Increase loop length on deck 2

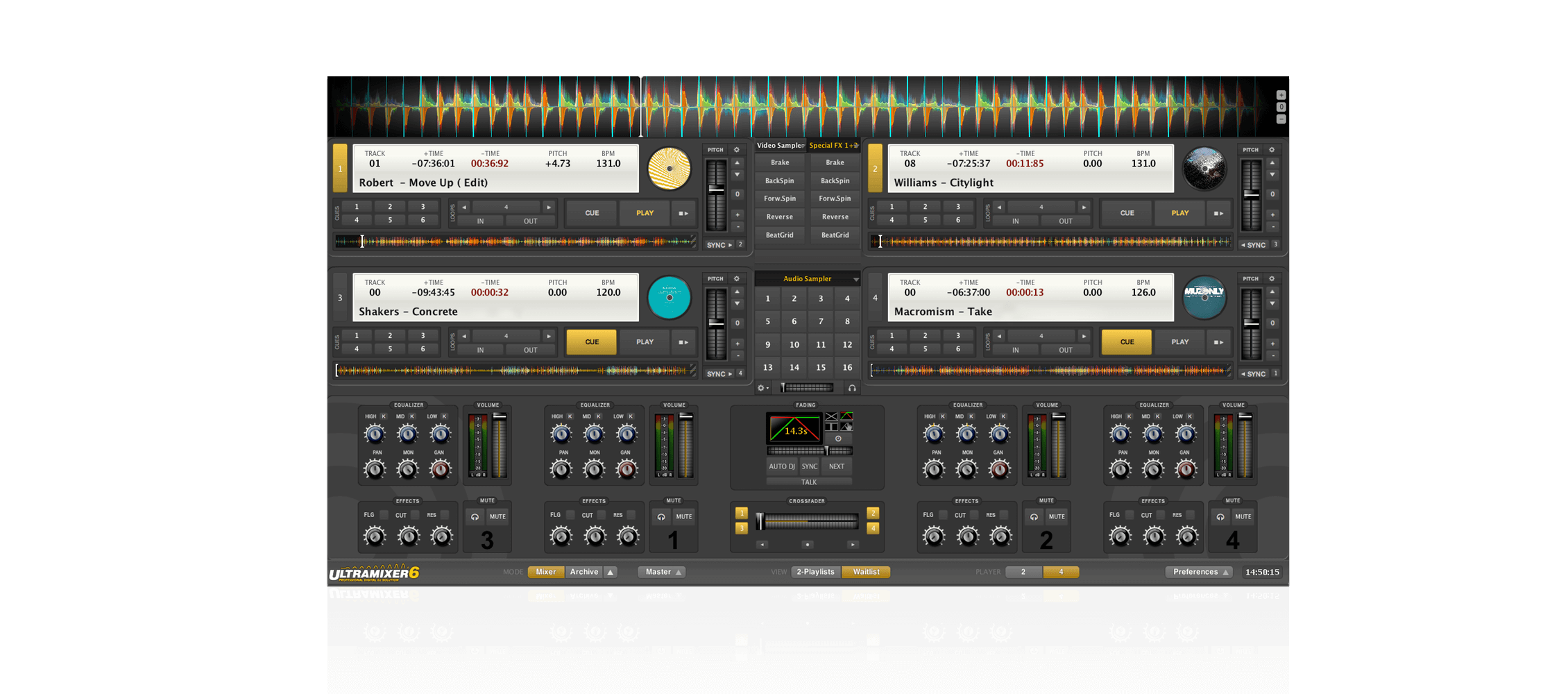point(1084,207)
